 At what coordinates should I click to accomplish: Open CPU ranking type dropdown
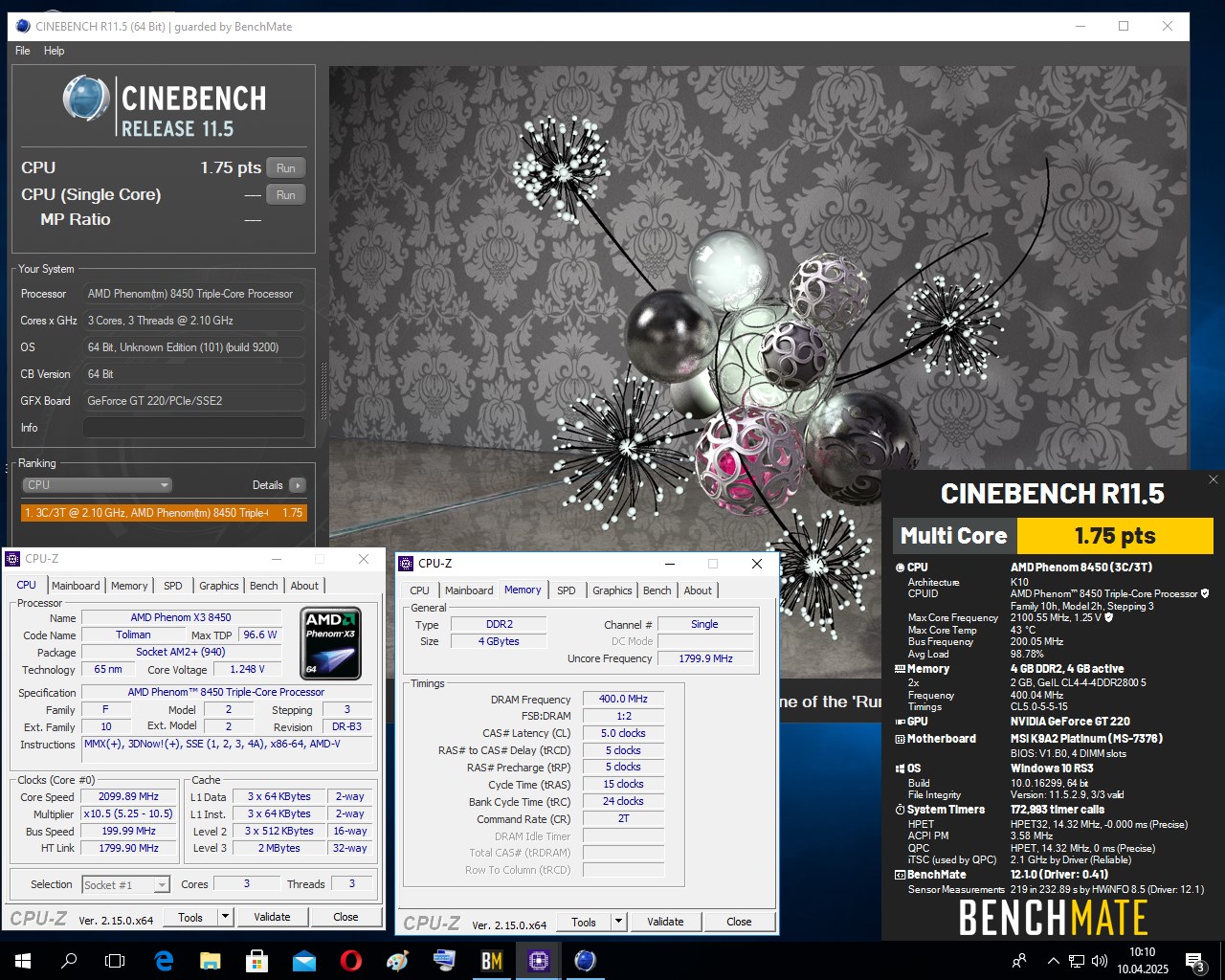coord(97,485)
